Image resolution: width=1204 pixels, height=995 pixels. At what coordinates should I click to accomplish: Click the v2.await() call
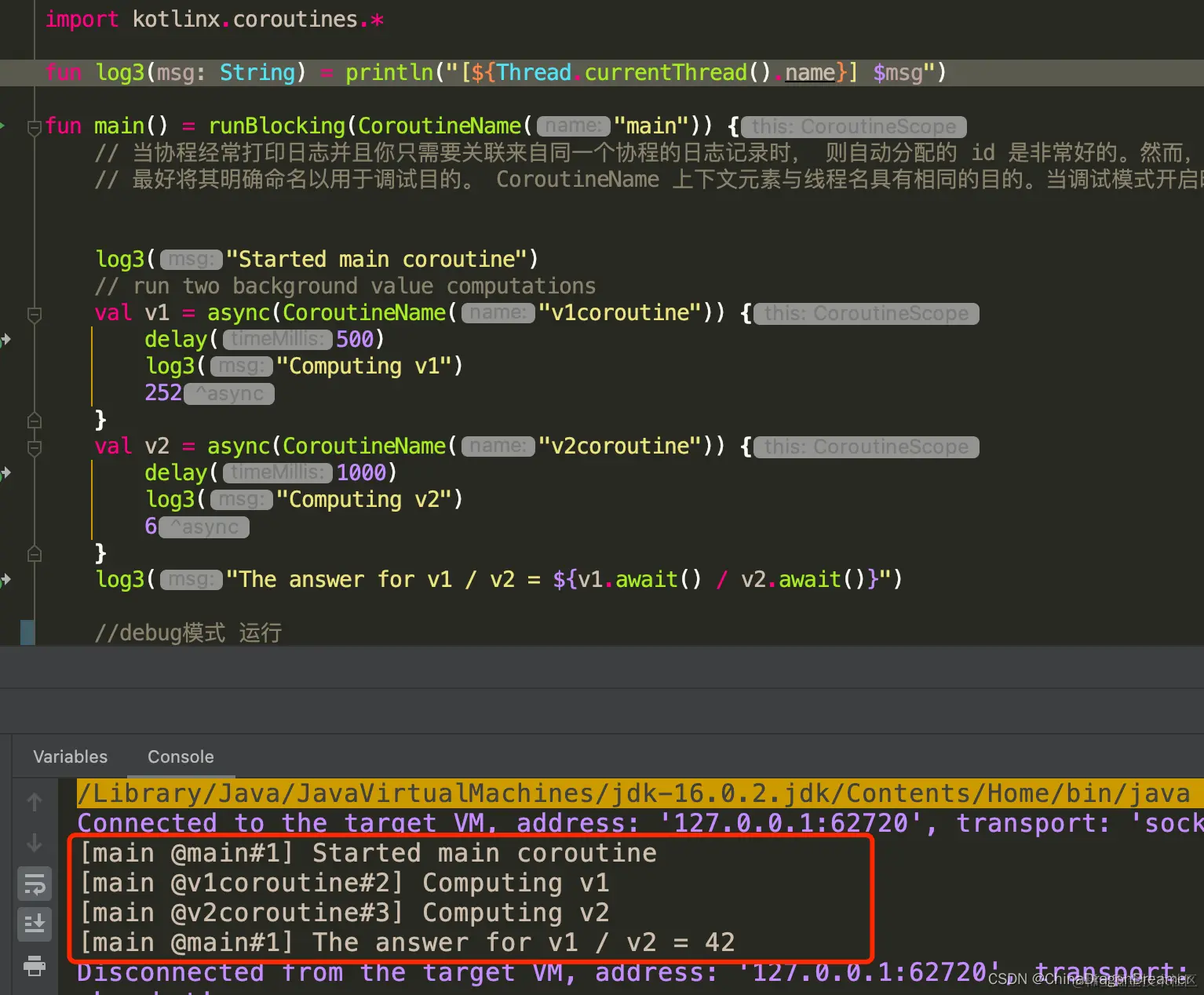pyautogui.click(x=804, y=580)
